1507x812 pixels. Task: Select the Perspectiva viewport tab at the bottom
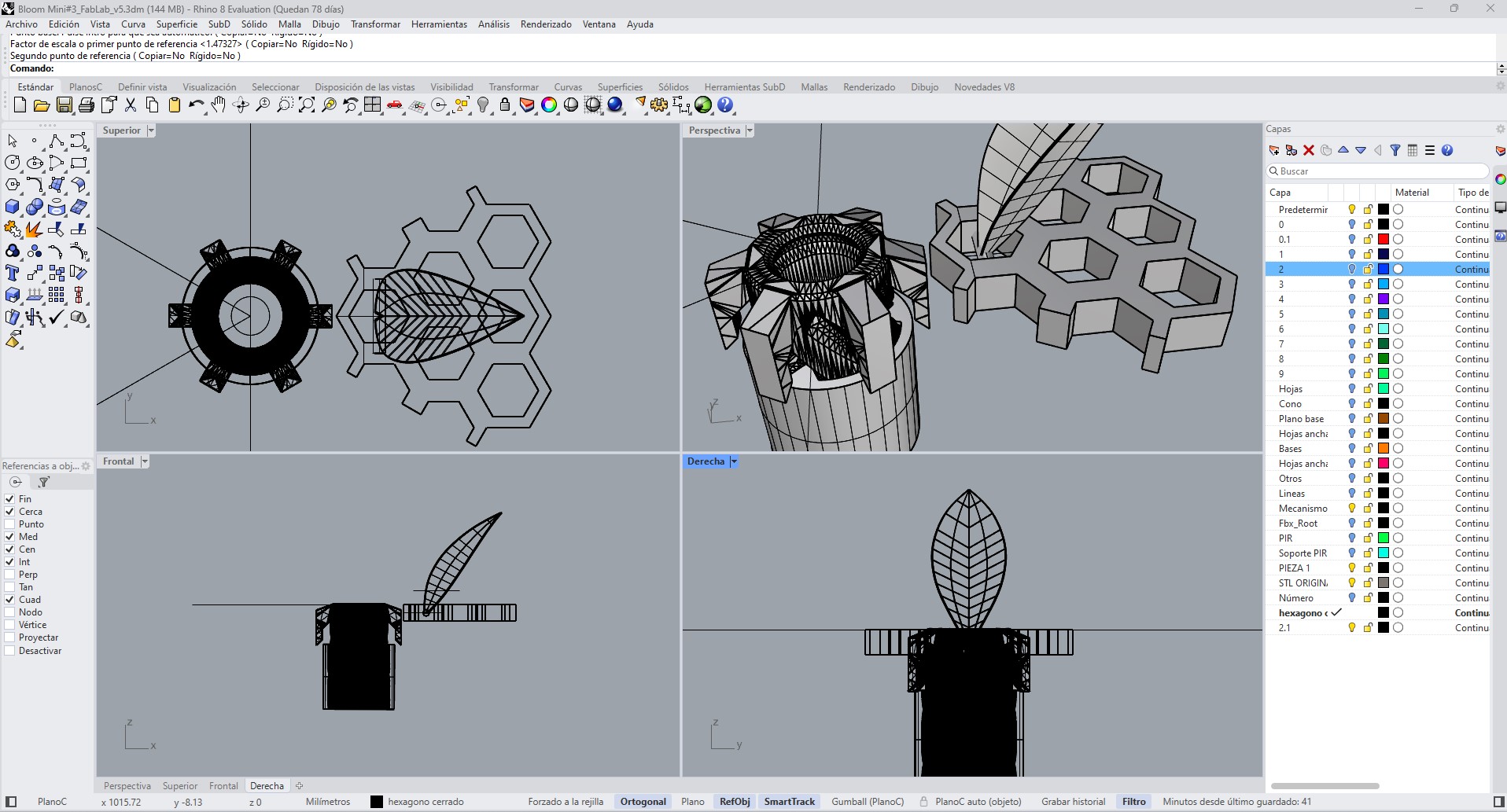(x=127, y=786)
